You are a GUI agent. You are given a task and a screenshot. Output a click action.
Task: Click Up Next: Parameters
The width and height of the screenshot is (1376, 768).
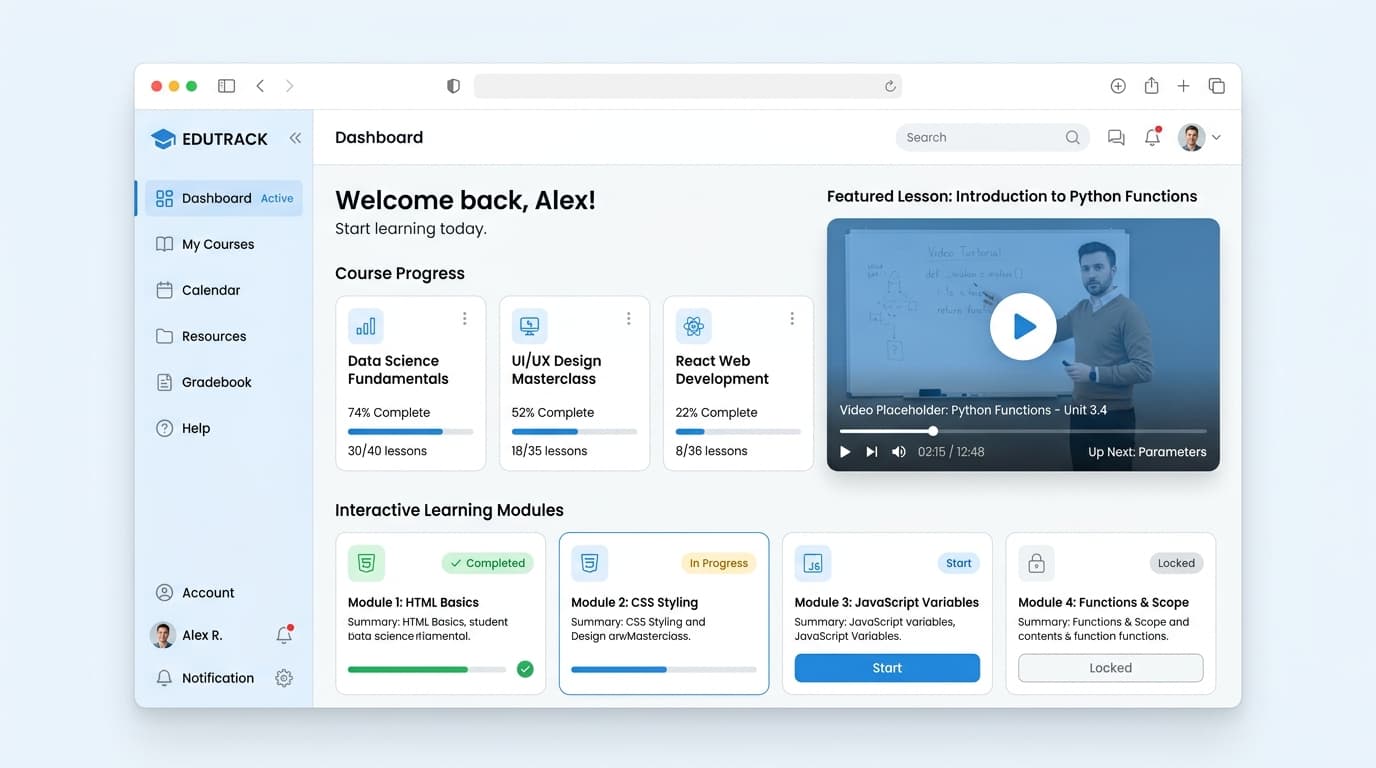click(1147, 452)
